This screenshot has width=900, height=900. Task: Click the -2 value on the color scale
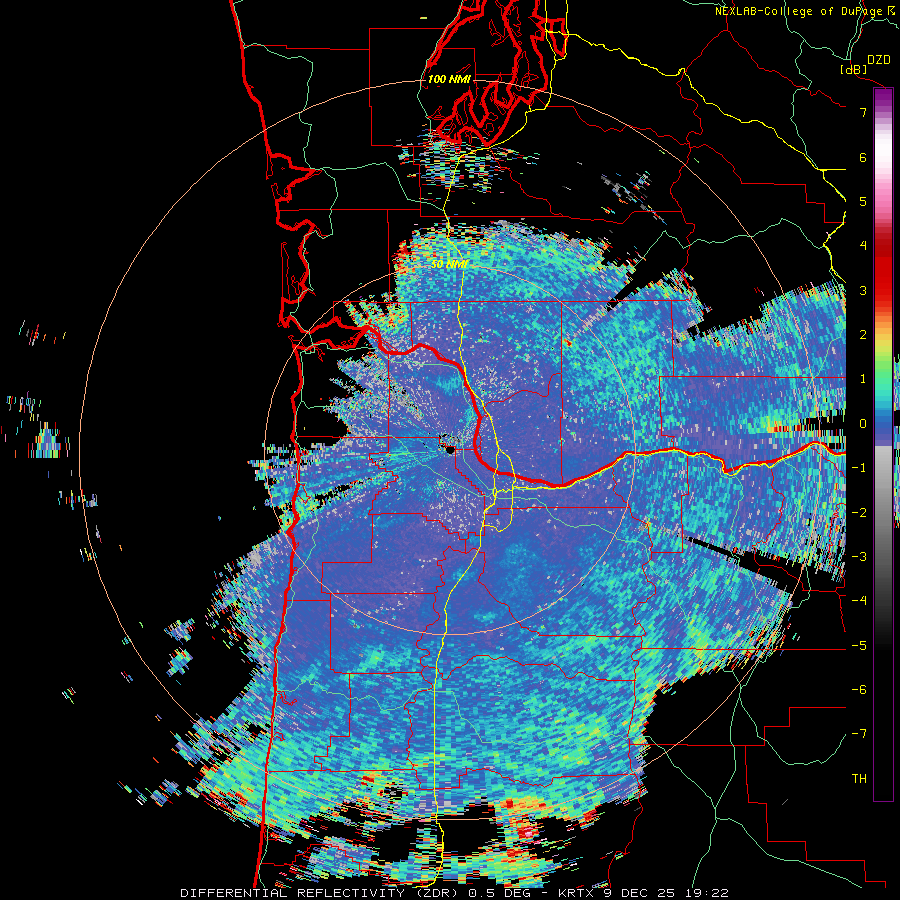tap(859, 513)
